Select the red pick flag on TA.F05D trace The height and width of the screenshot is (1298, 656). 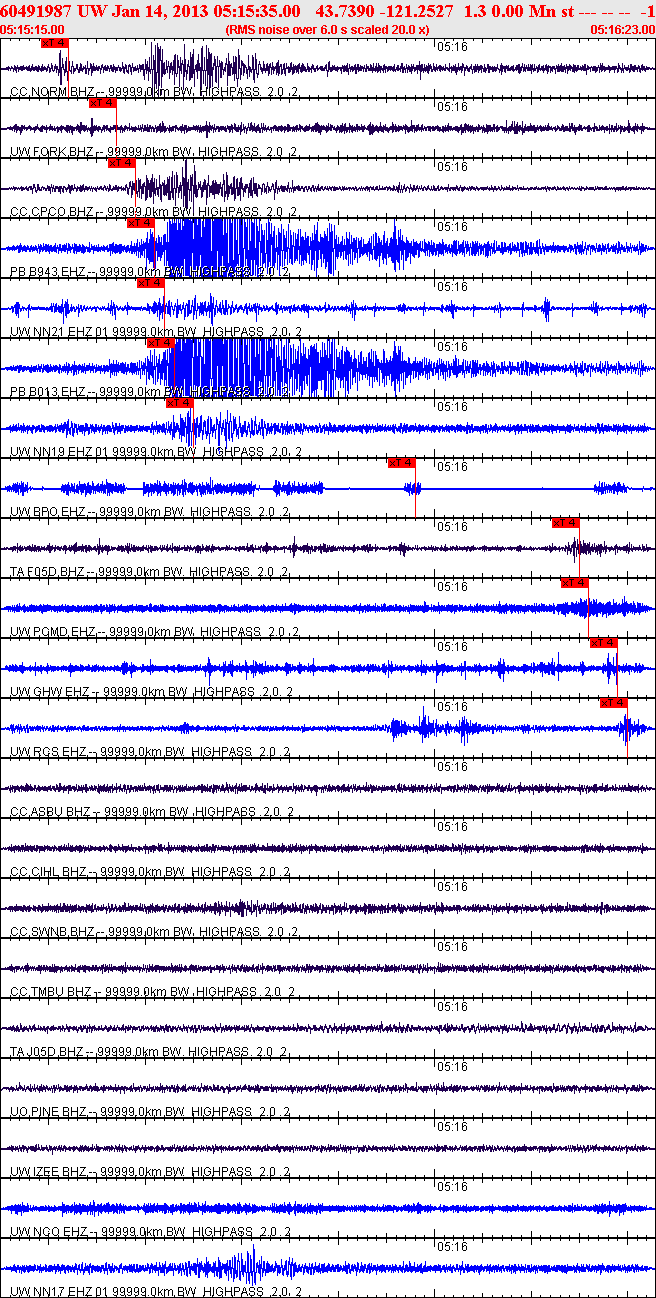pyautogui.click(x=565, y=523)
